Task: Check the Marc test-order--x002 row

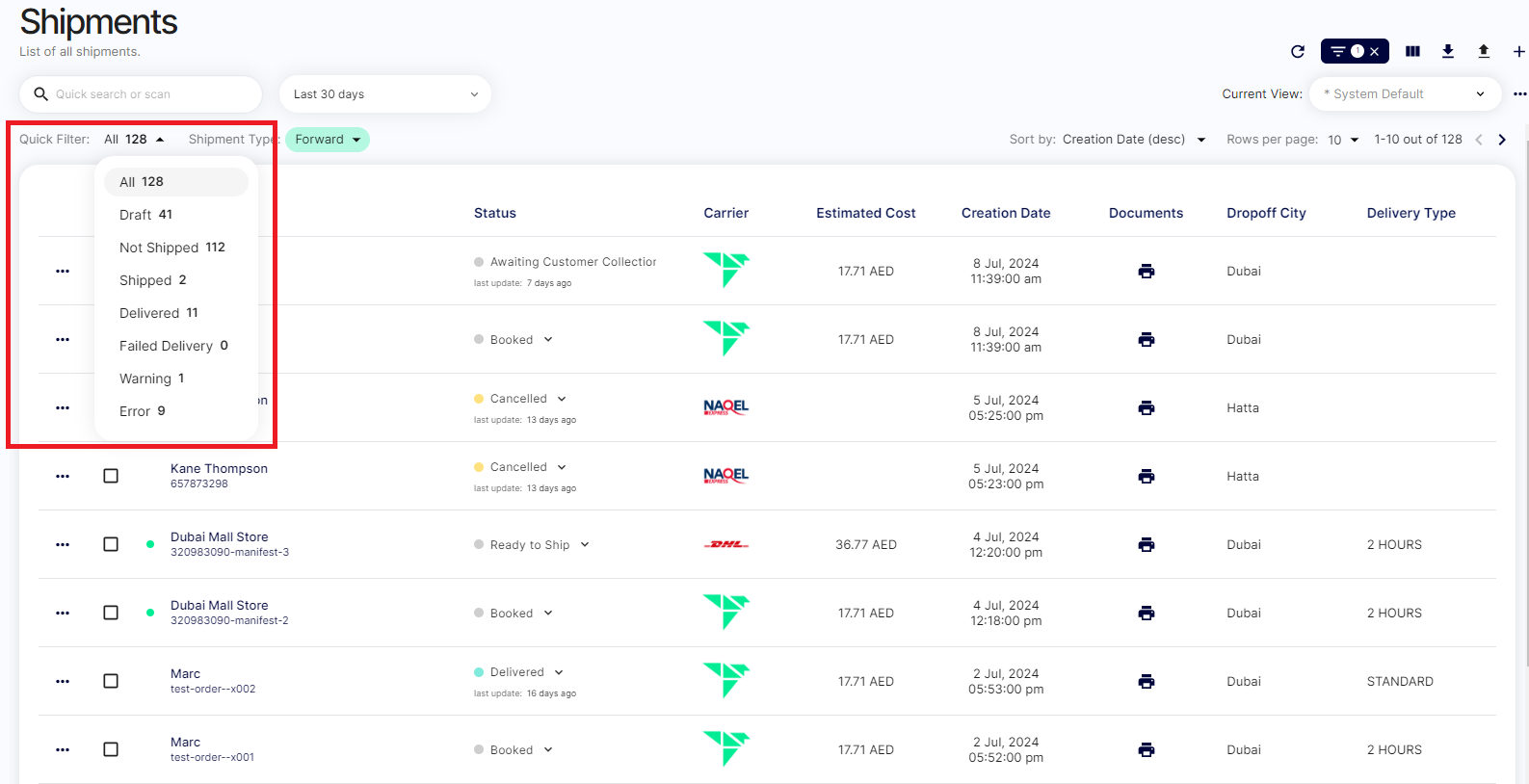Action: 111,681
